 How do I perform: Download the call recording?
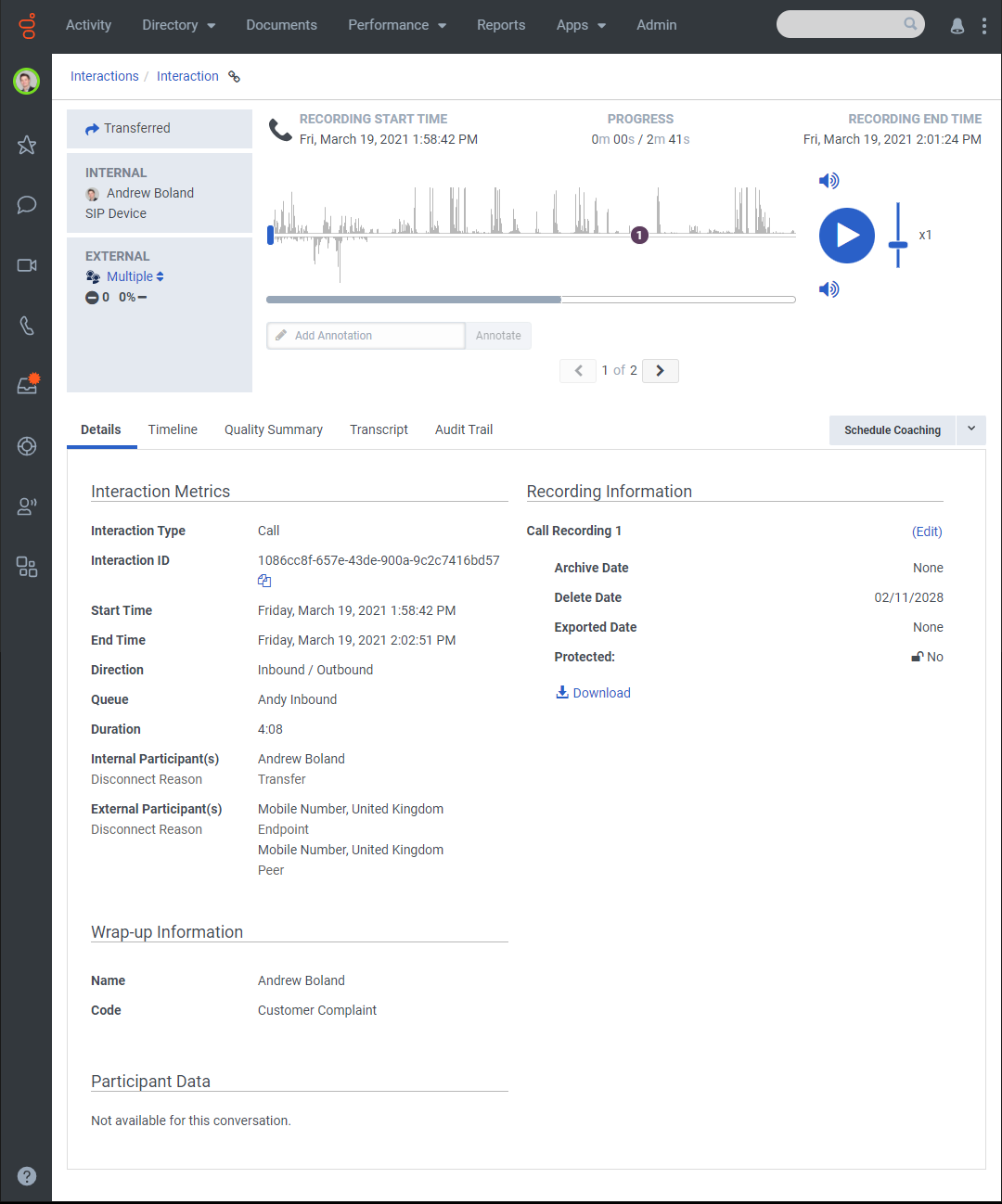click(x=593, y=693)
